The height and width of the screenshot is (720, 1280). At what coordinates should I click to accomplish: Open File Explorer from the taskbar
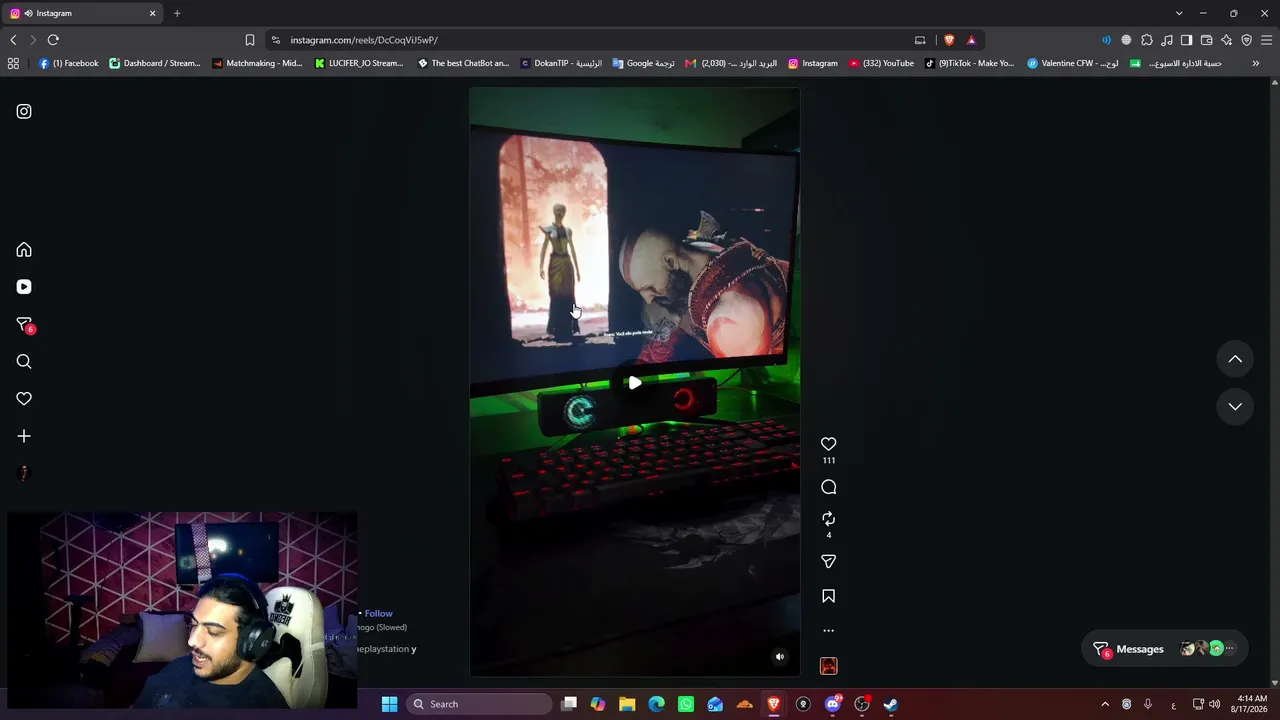(x=627, y=704)
